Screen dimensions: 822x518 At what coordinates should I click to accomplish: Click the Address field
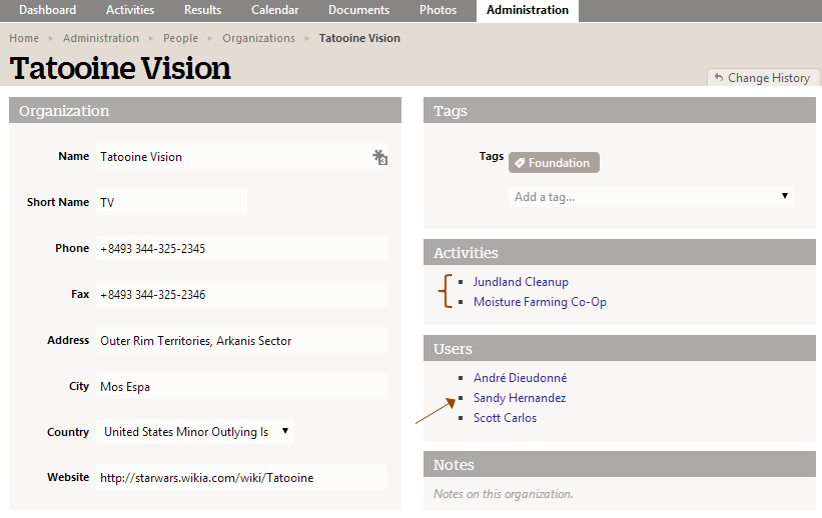(x=241, y=340)
